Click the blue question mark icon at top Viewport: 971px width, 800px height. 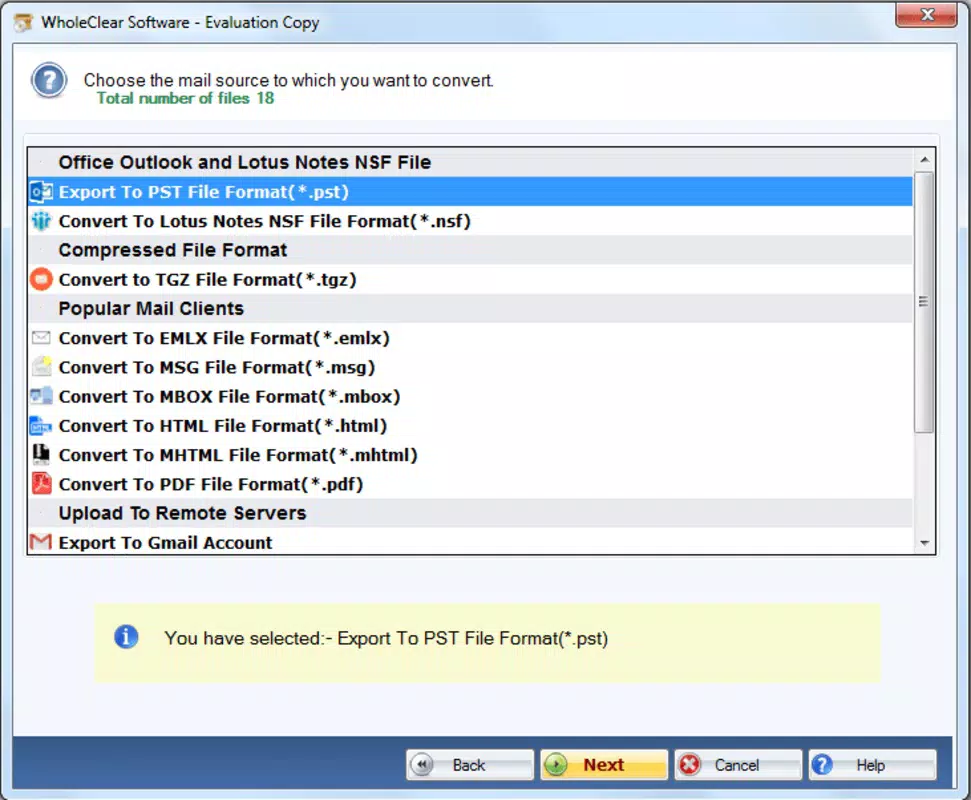tap(50, 80)
